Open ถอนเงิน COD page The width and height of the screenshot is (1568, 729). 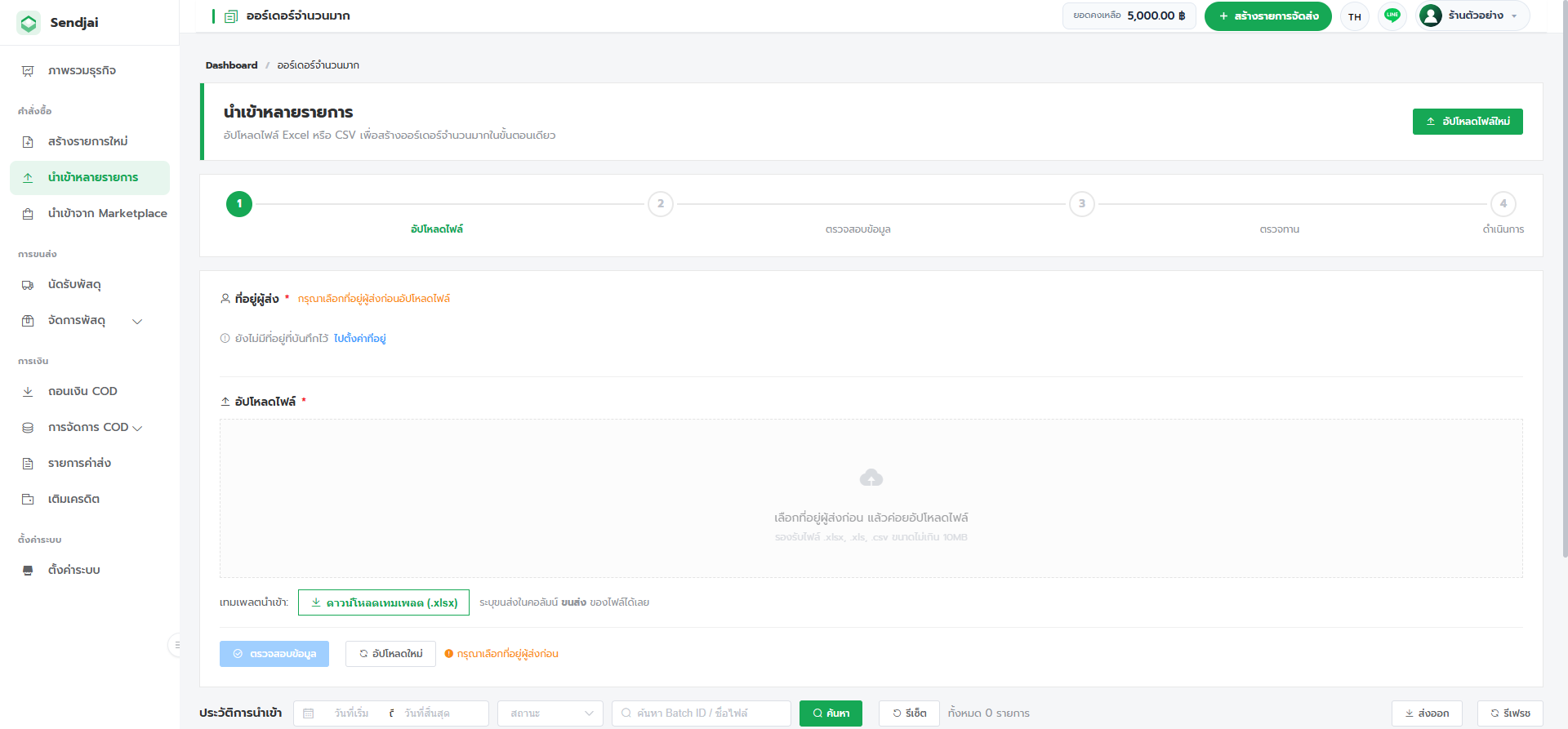click(x=90, y=392)
